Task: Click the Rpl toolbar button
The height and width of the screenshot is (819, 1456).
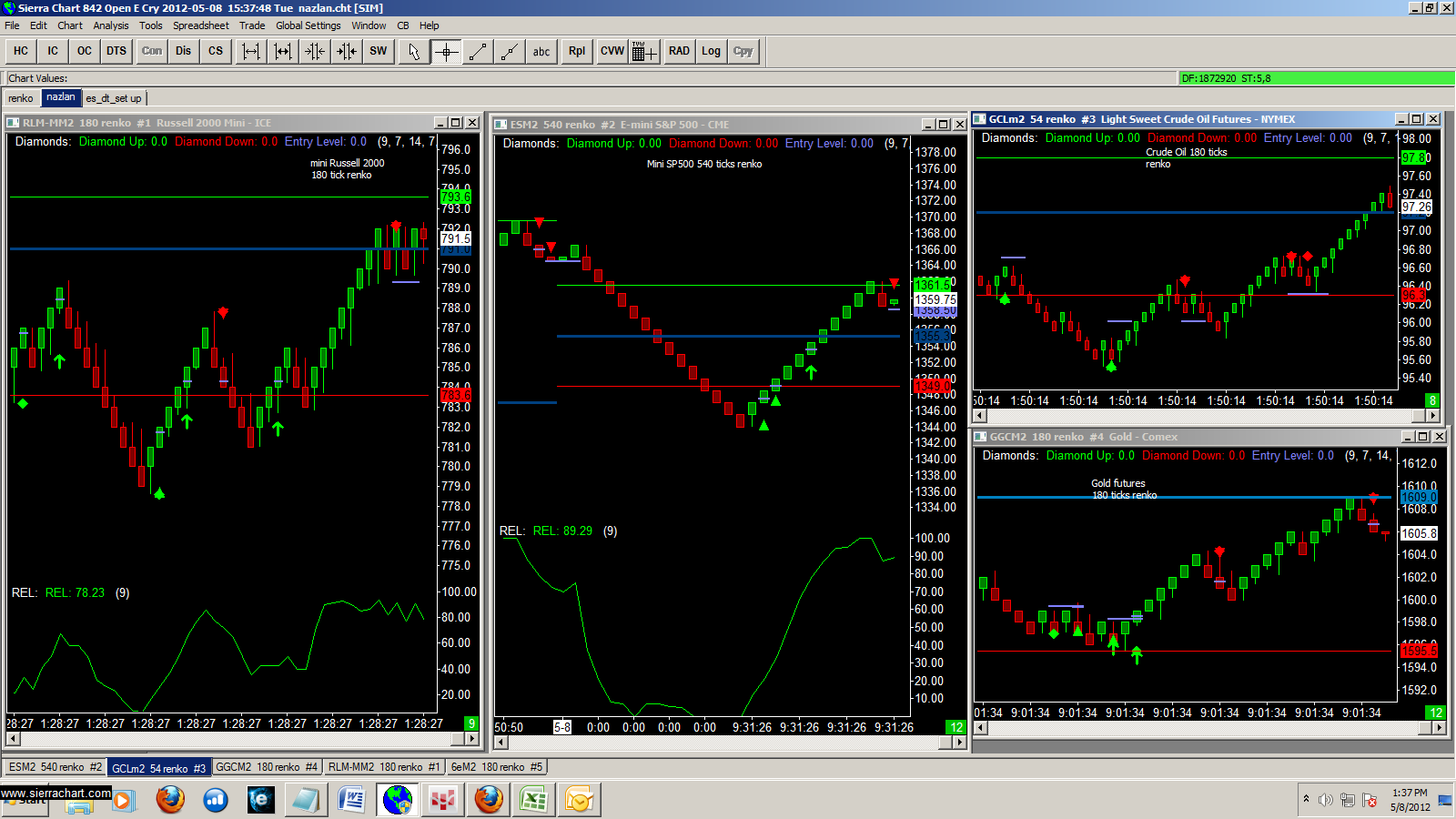Action: coord(576,52)
